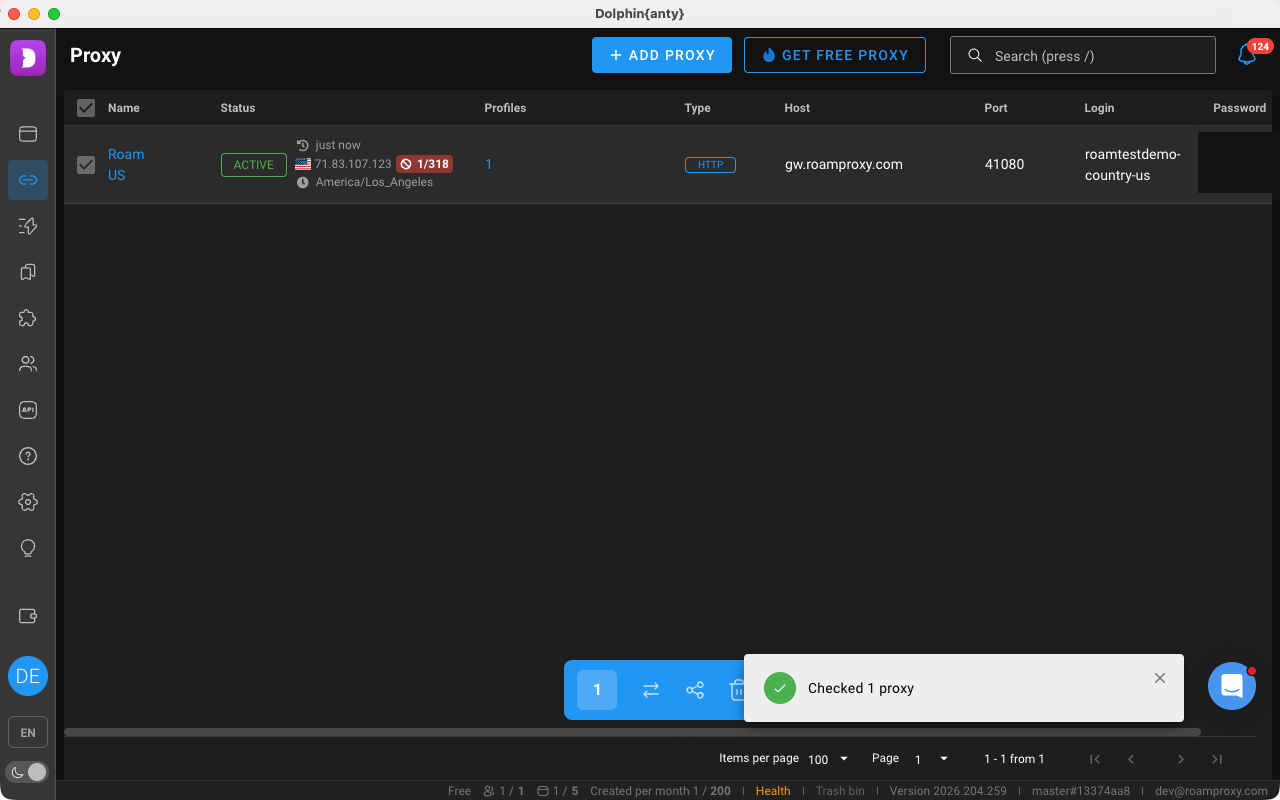Open the Settings gear sidebar icon
The width and height of the screenshot is (1280, 800).
pyautogui.click(x=28, y=502)
